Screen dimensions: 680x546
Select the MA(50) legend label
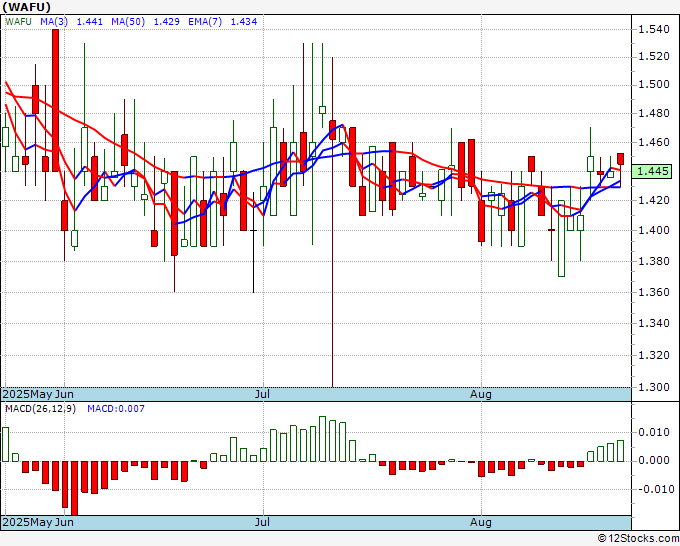pyautogui.click(x=128, y=22)
